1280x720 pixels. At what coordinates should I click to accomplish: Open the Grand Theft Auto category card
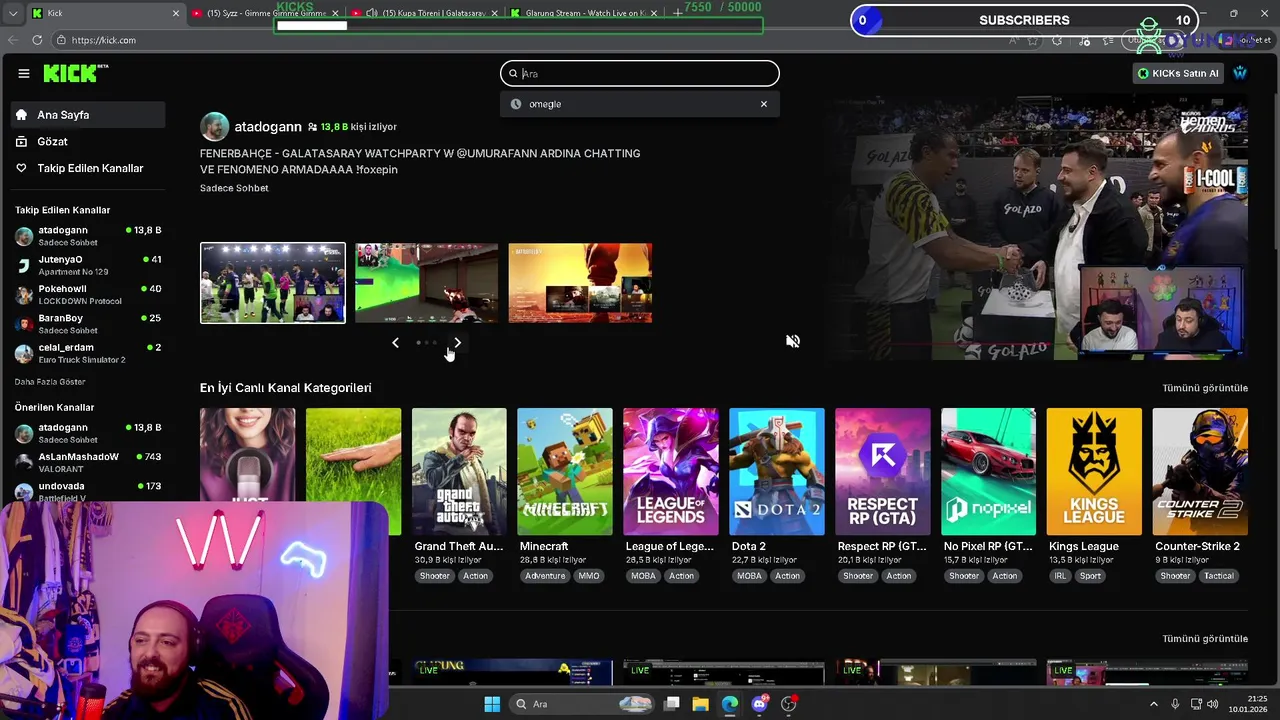pos(459,471)
